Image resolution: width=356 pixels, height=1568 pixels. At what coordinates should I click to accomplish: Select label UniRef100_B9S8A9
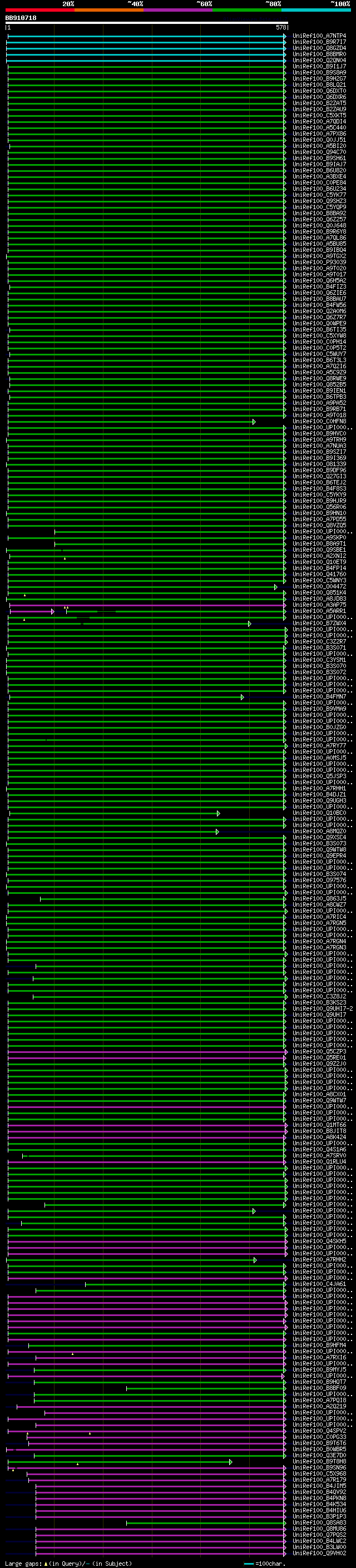319,72
